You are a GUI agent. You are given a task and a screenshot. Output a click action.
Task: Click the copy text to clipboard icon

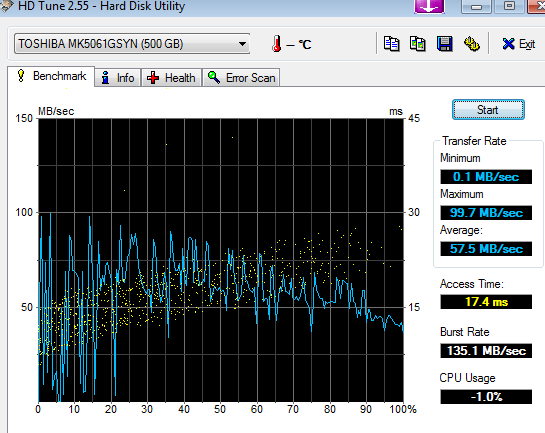tap(391, 44)
